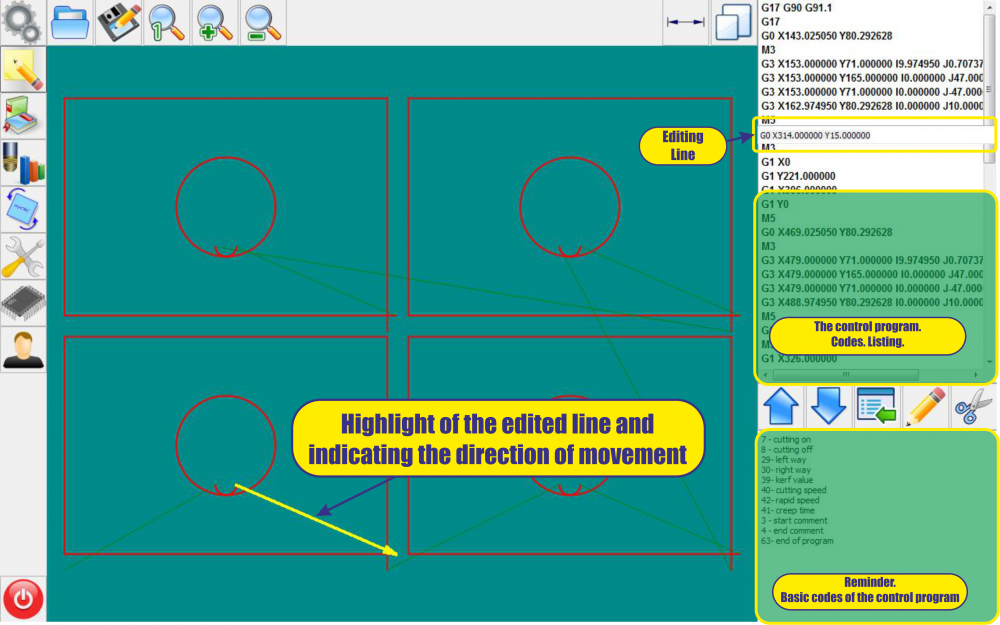Open the microchip hardware icon
Image resolution: width=1000 pixels, height=625 pixels.
pos(22,303)
